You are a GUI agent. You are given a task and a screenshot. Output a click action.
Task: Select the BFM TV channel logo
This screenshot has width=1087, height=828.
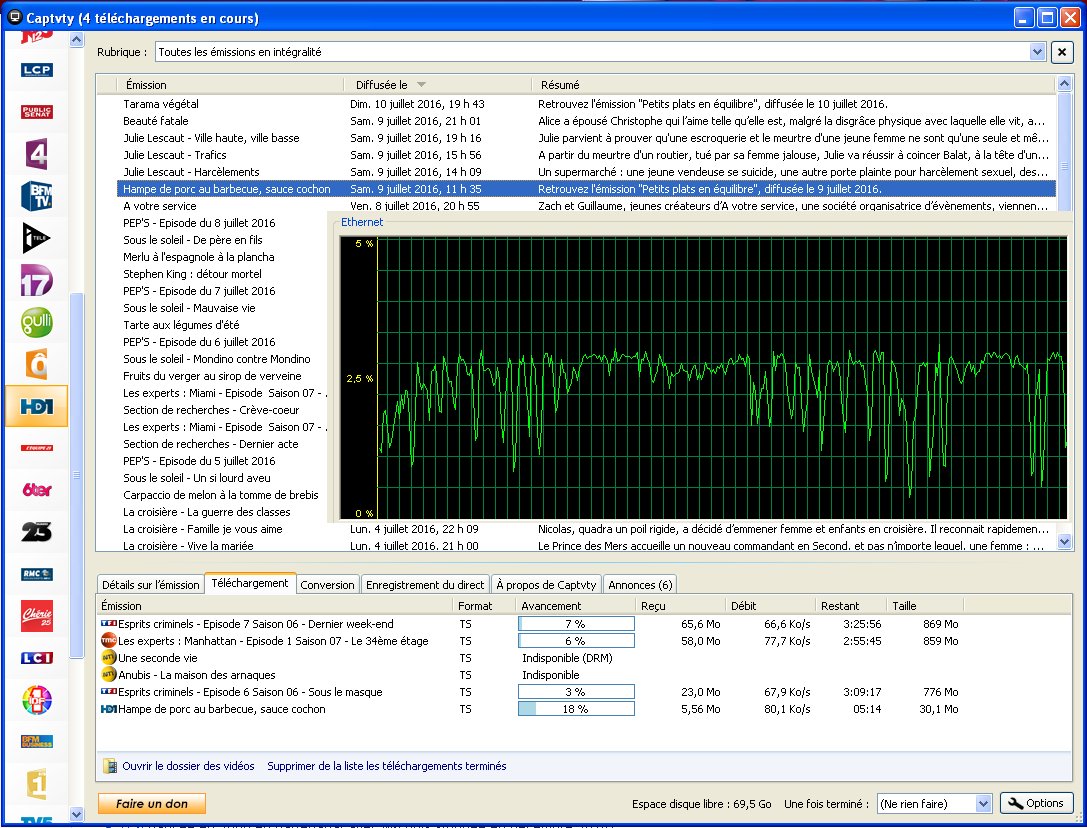click(x=37, y=196)
